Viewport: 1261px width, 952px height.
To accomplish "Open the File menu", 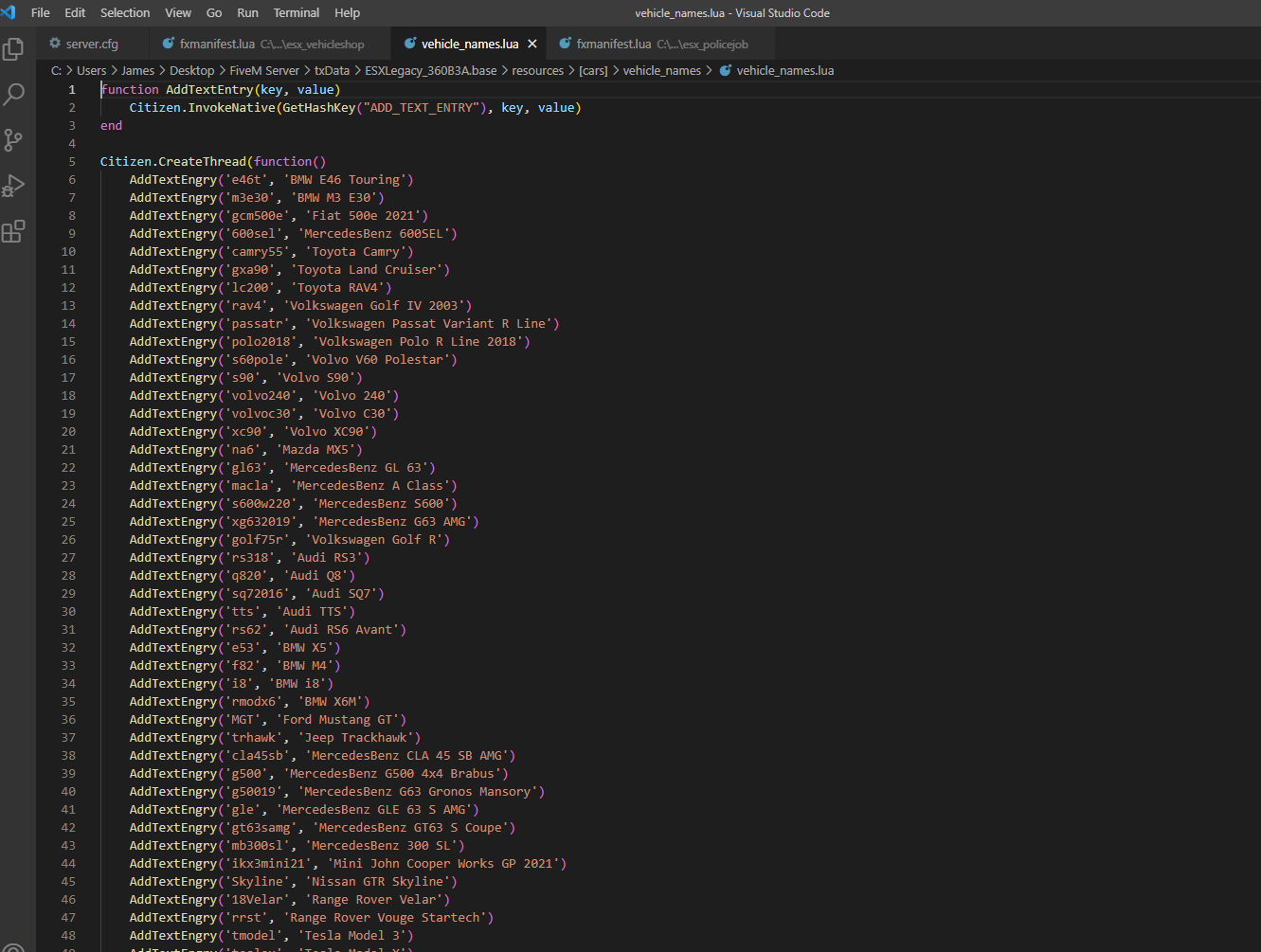I will pyautogui.click(x=41, y=12).
